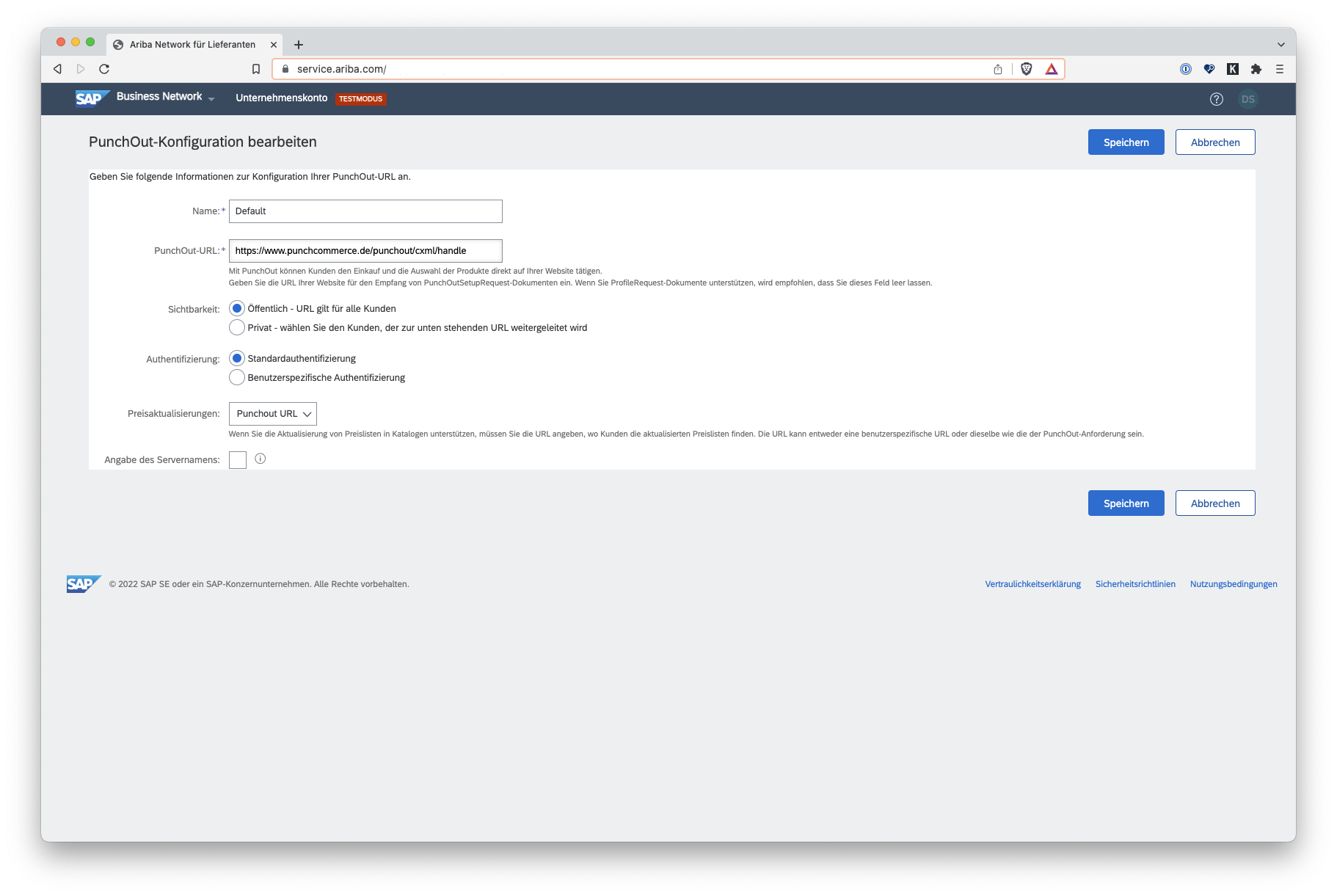This screenshot has height=896, width=1337.
Task: Open the extensions puzzle icon
Action: coord(1256,69)
